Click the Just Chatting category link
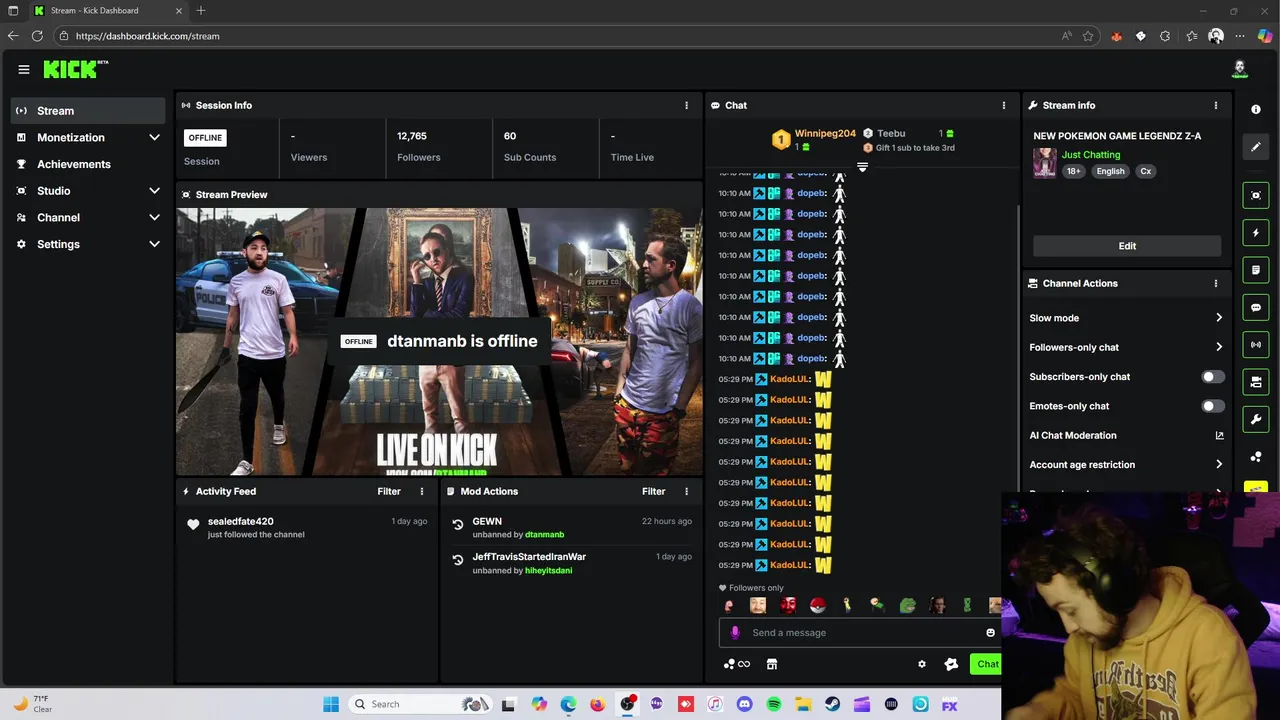This screenshot has height=720, width=1280. click(x=1091, y=155)
